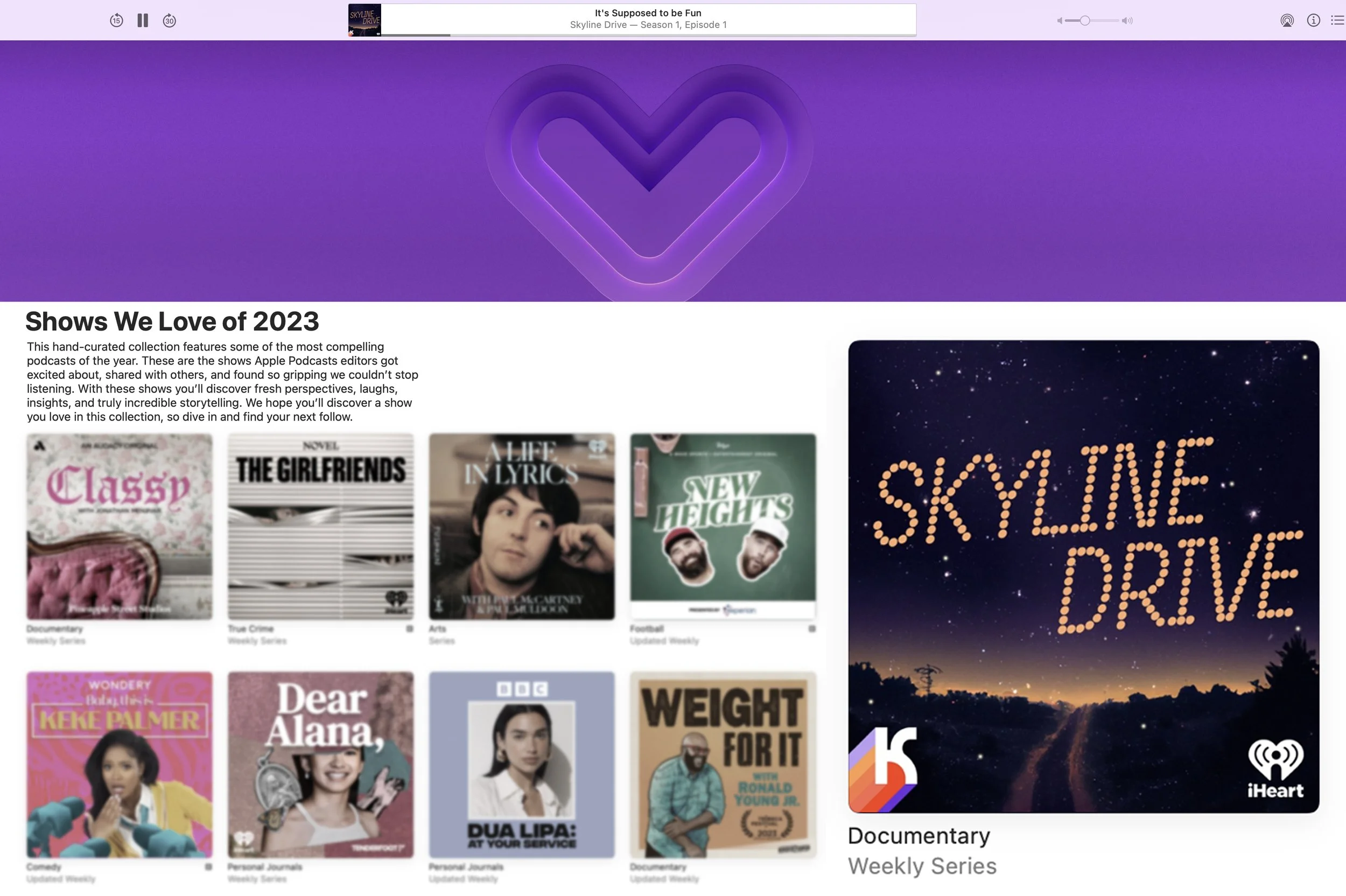Viewport: 1346px width, 896px height.
Task: Open Dua Lipa: At Your Service cover
Action: point(522,765)
